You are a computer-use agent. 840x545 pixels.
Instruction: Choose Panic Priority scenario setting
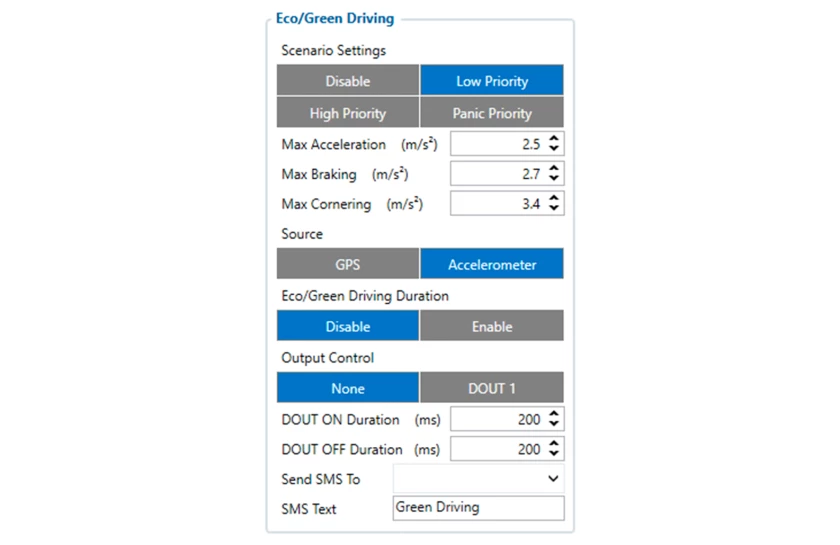(x=492, y=113)
